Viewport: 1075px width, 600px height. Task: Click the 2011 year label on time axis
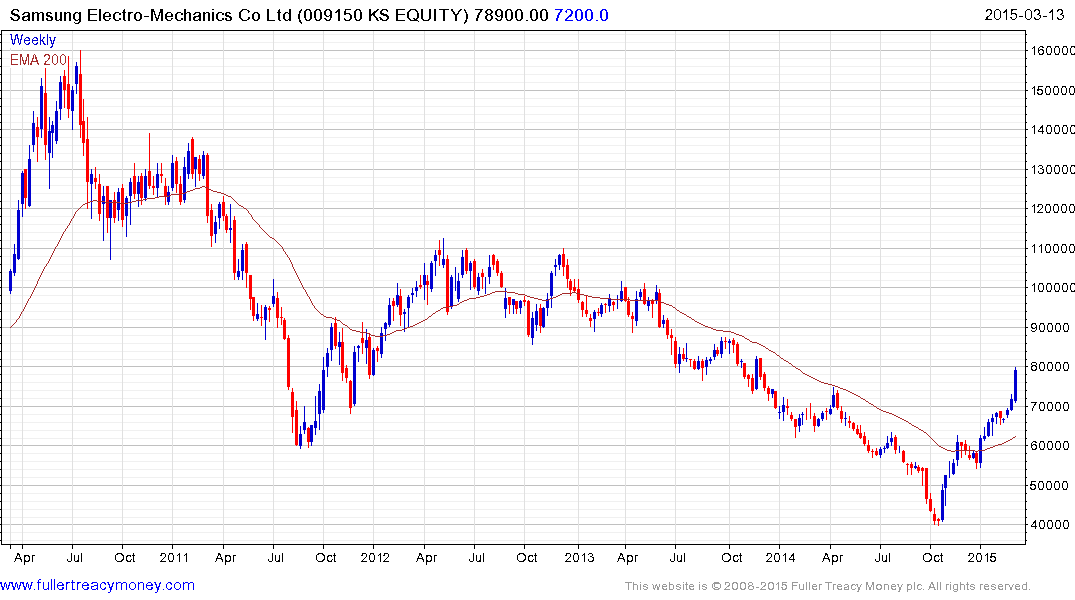[173, 557]
